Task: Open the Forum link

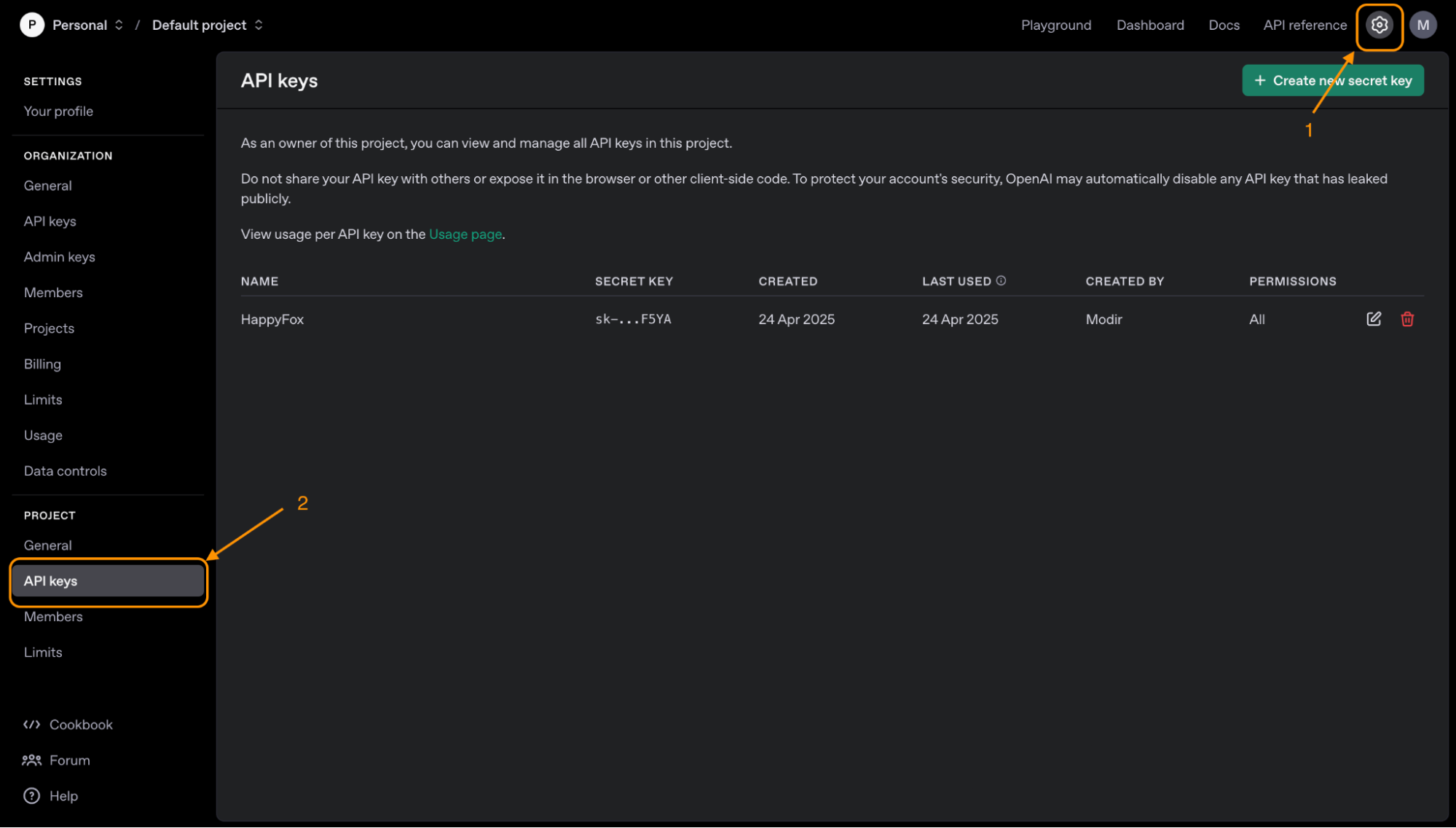Action: tap(70, 760)
